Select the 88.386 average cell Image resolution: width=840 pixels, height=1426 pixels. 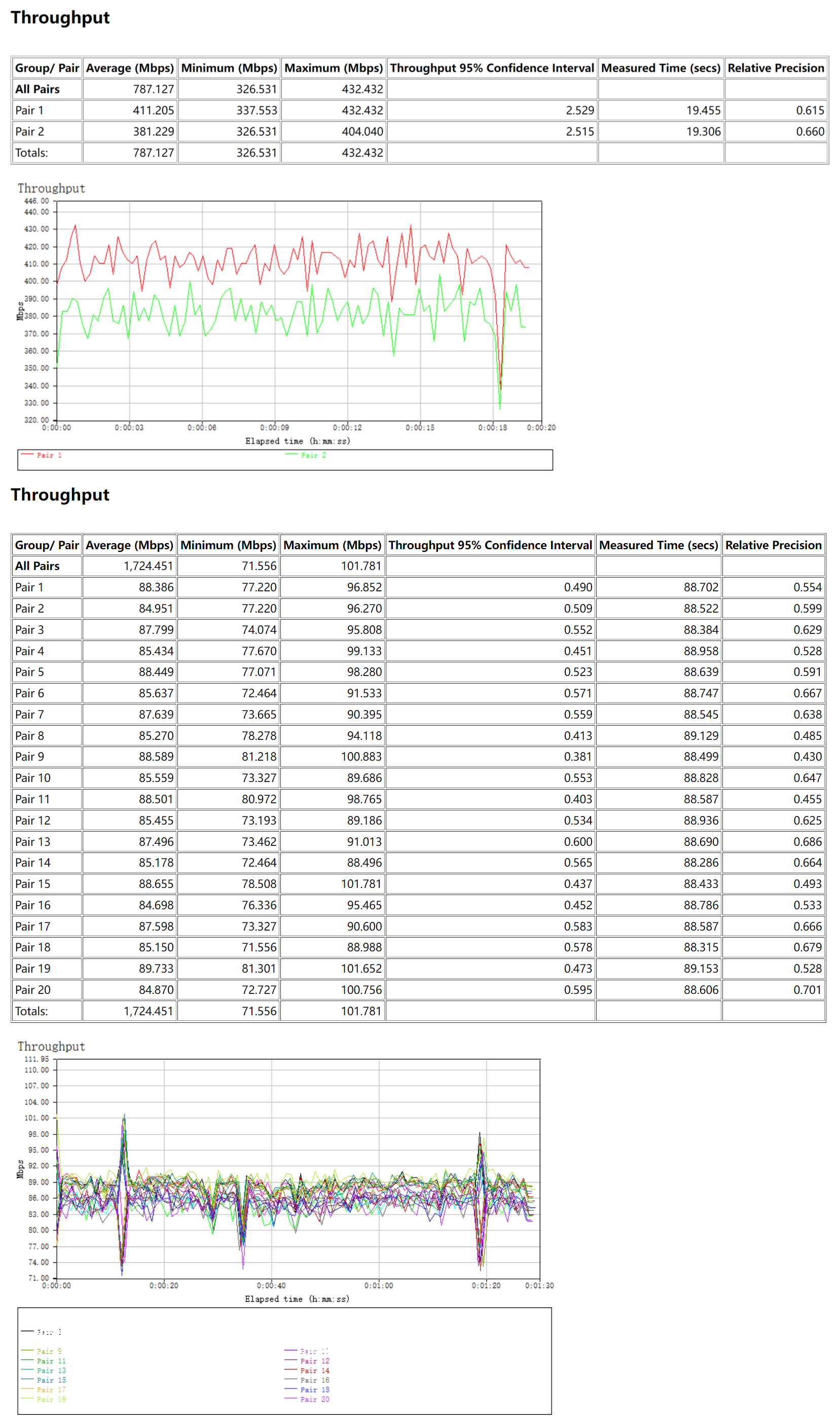(130, 588)
